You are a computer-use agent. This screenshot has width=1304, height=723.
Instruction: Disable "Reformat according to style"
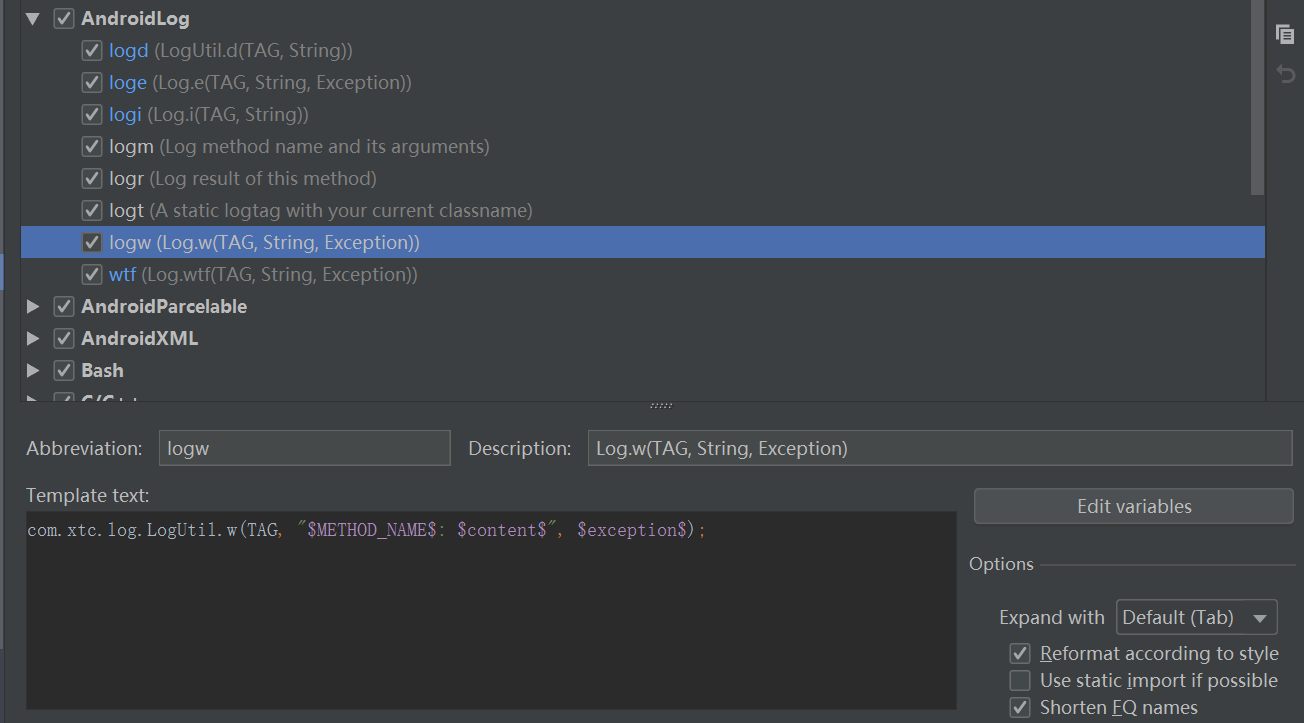pos(1019,653)
